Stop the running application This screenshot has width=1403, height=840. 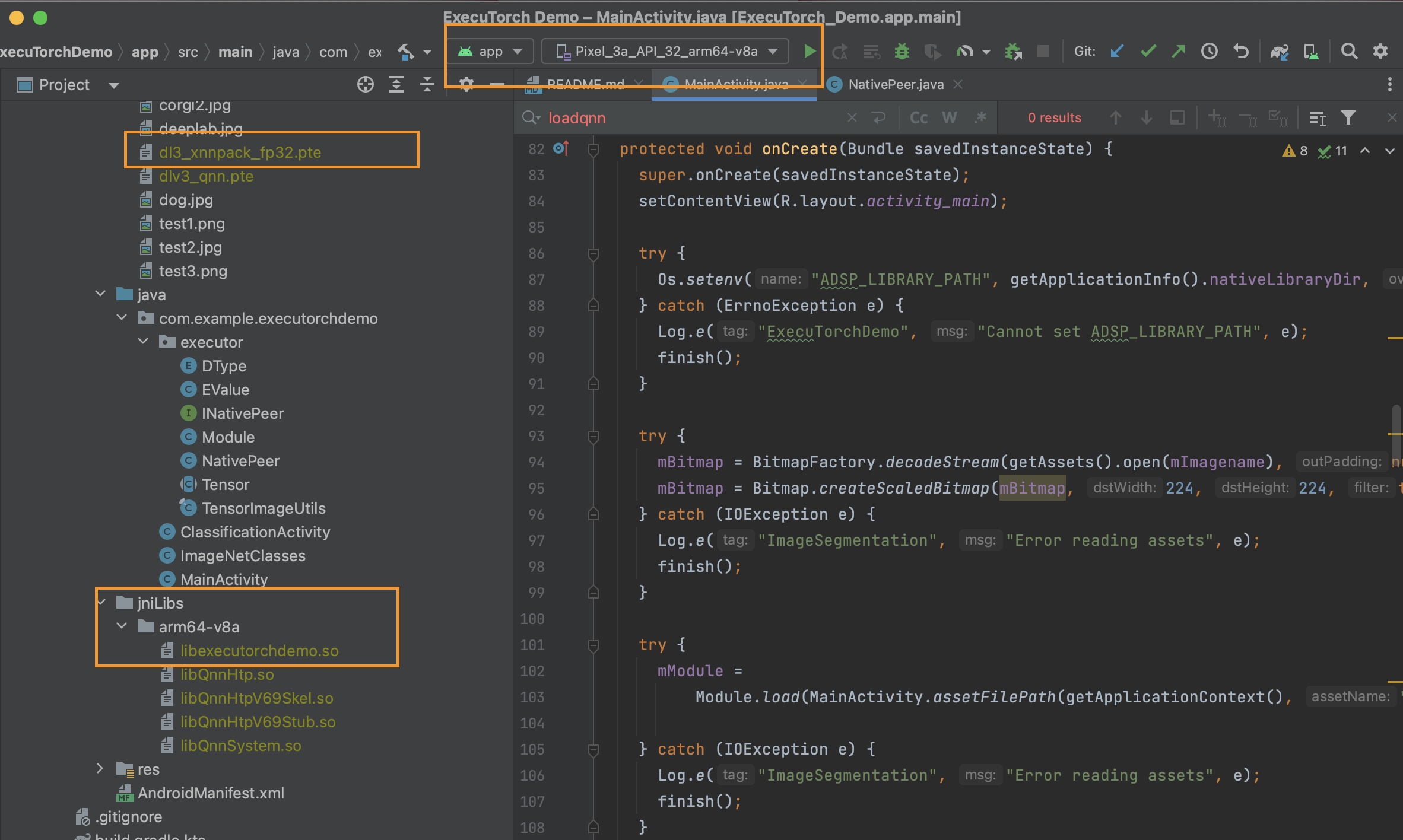pos(1043,51)
